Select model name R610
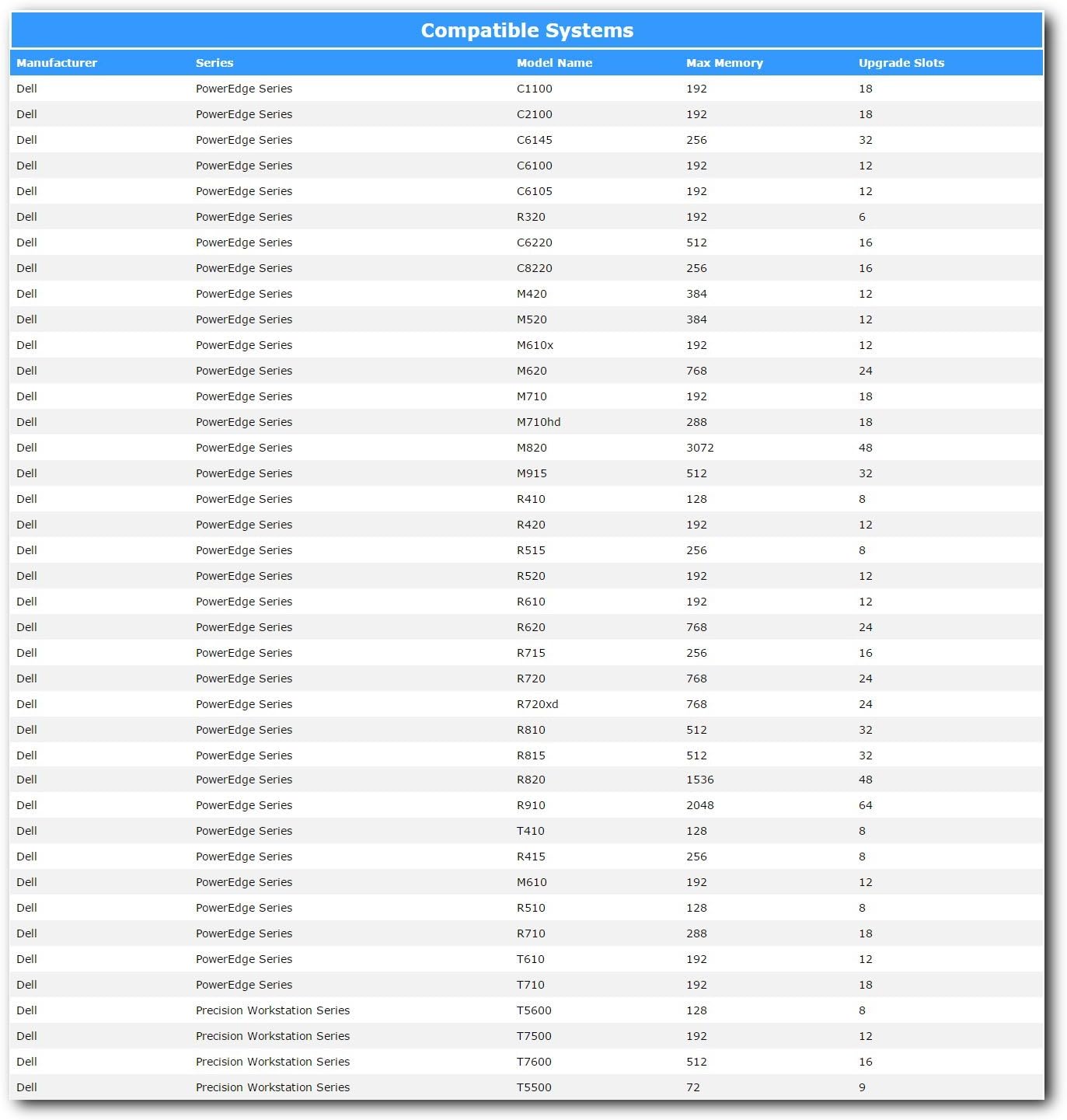The width and height of the screenshot is (1067, 1120). [531, 602]
